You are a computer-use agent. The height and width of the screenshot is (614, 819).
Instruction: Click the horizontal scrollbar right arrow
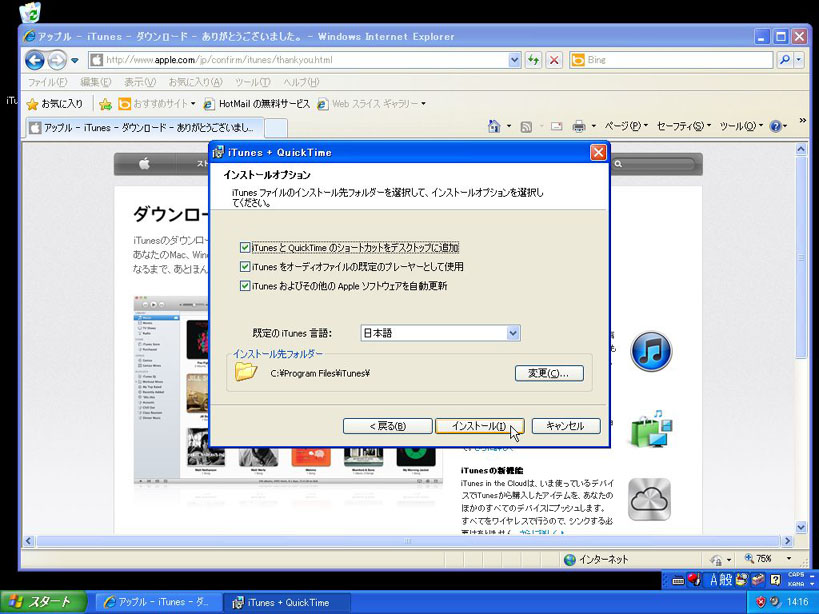[x=788, y=541]
